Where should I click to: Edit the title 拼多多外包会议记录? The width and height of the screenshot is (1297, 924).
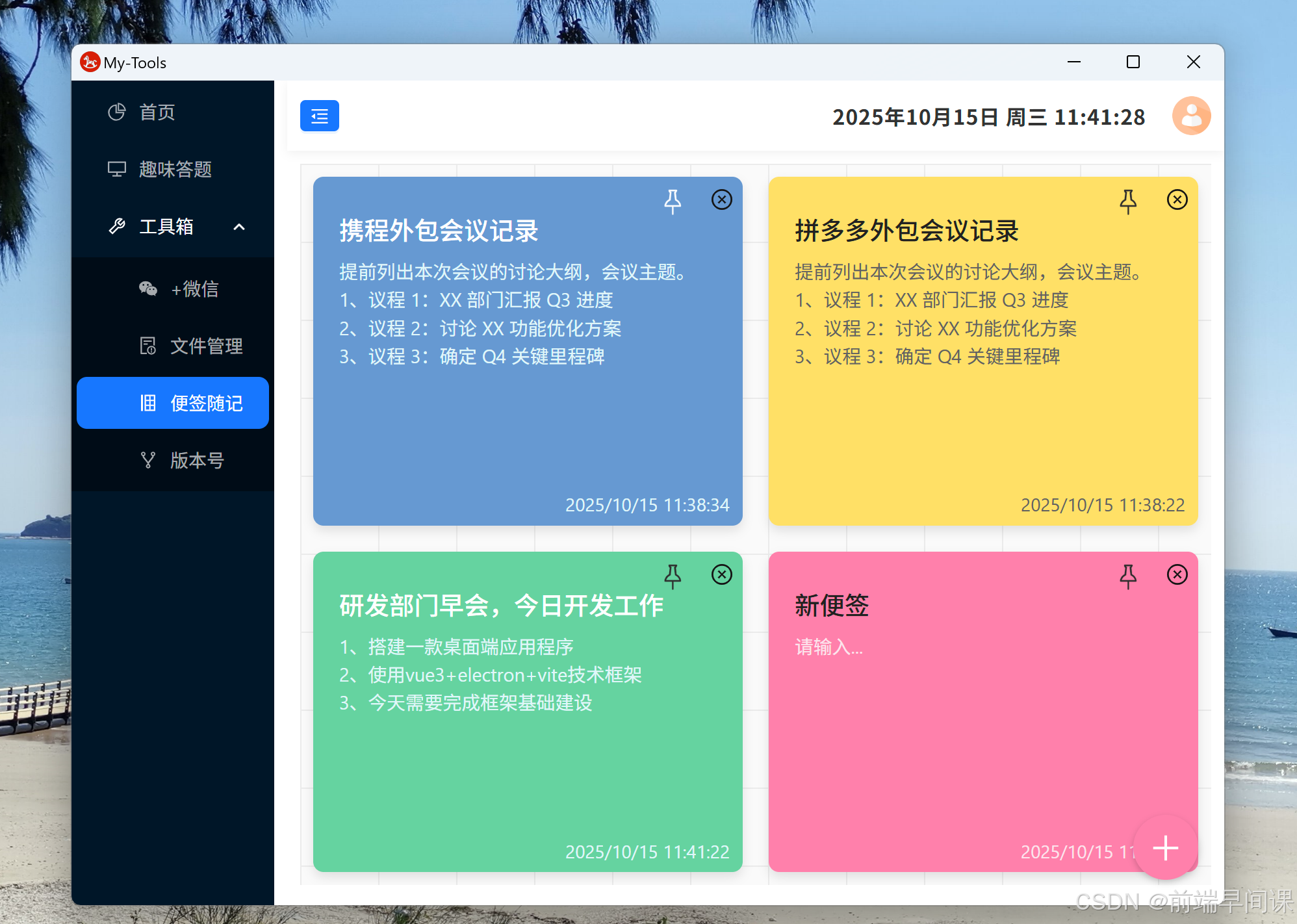click(907, 231)
